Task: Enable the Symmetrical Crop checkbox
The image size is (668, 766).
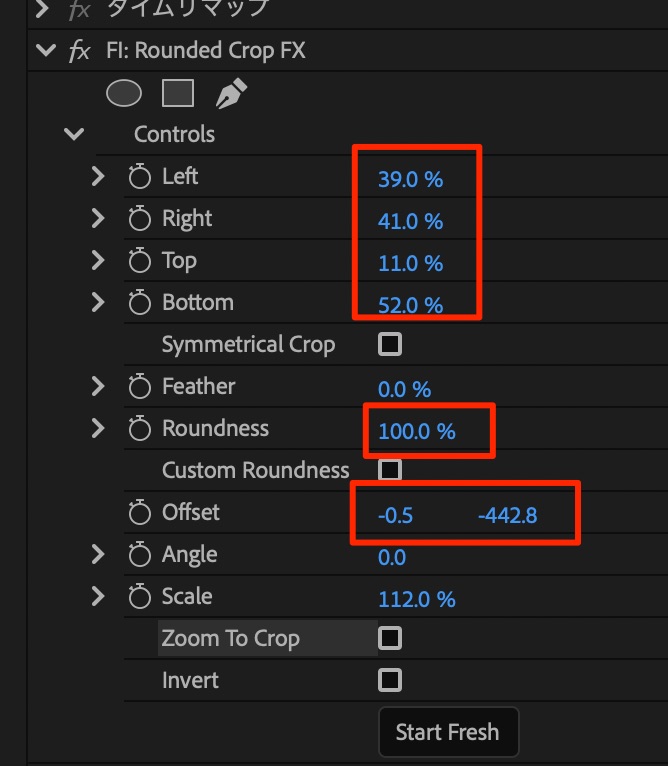Action: [x=390, y=345]
